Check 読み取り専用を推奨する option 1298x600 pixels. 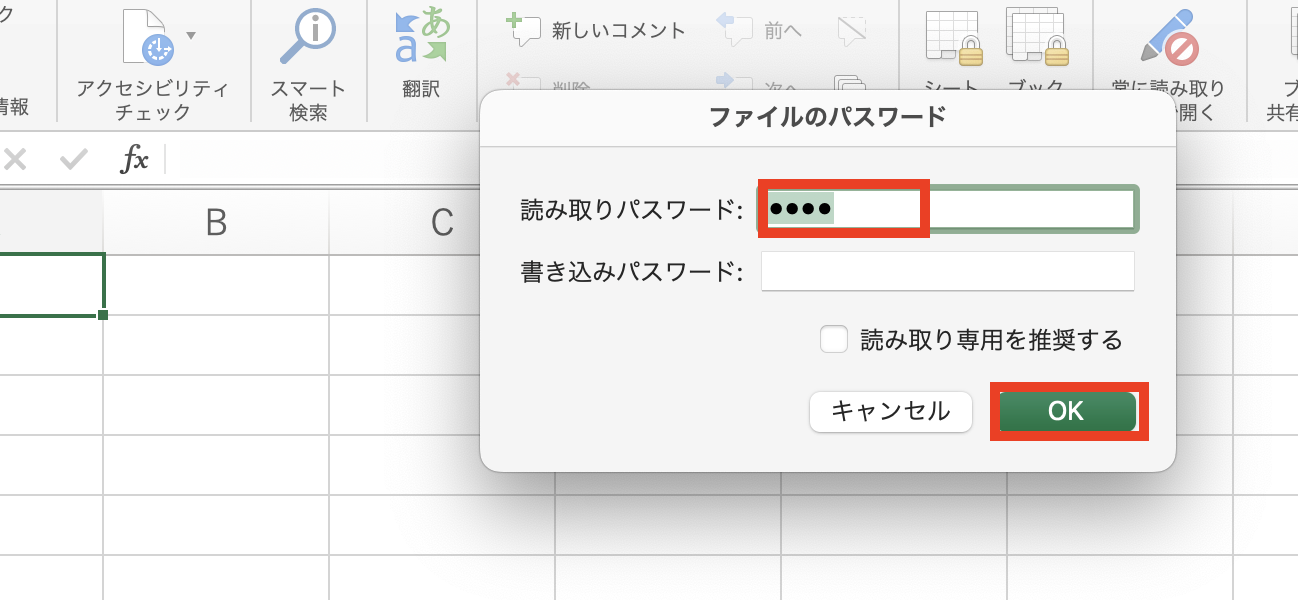tap(834, 339)
